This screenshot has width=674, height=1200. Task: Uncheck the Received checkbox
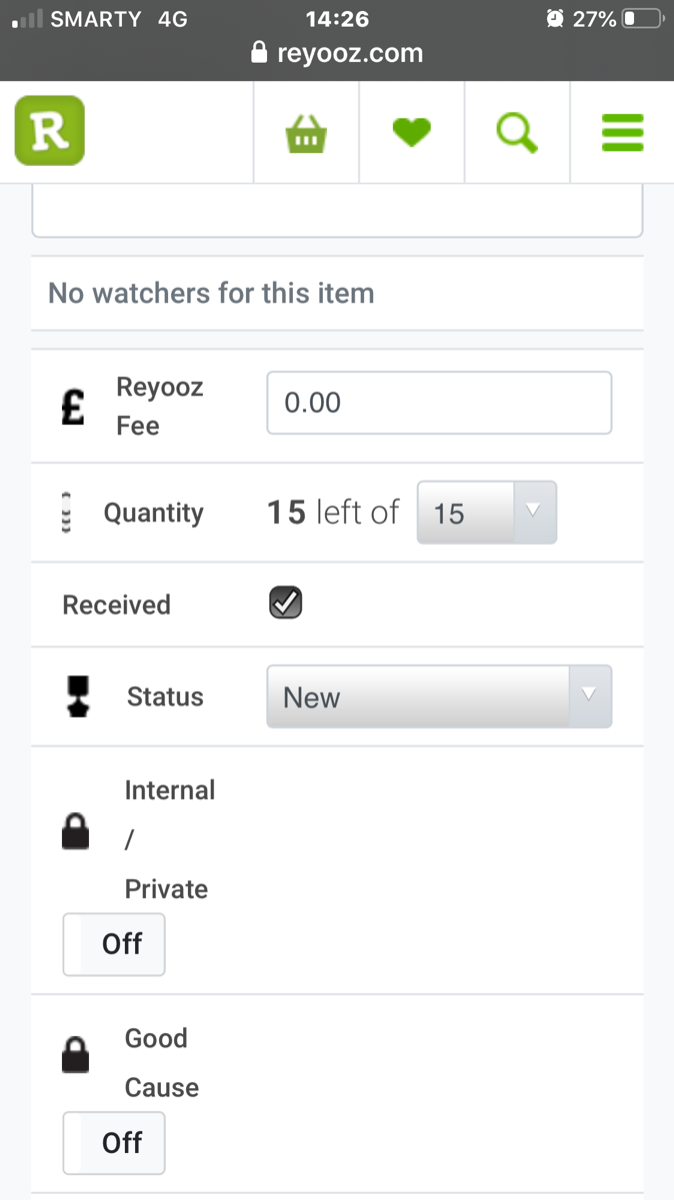click(286, 603)
